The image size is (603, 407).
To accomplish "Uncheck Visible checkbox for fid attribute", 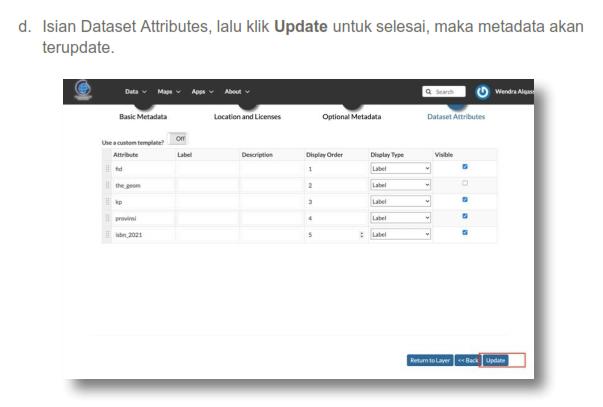I will click(464, 168).
